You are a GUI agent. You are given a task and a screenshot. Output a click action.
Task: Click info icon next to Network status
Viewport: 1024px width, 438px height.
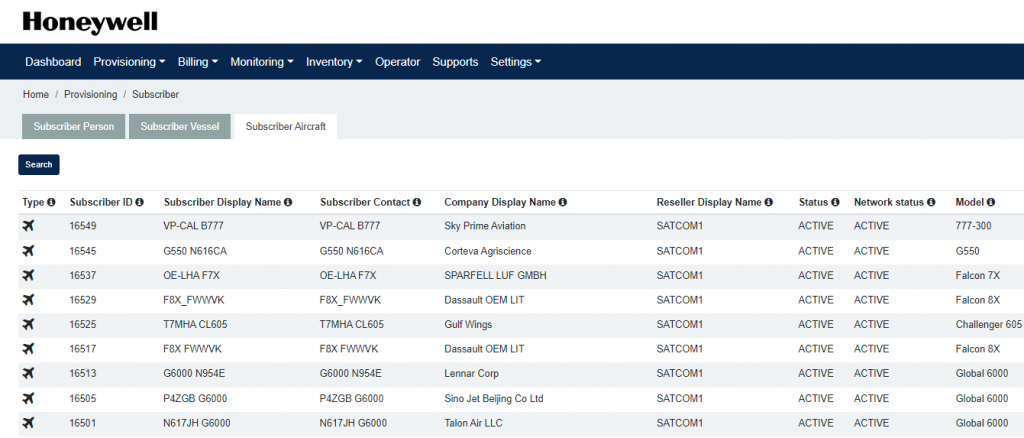[931, 202]
